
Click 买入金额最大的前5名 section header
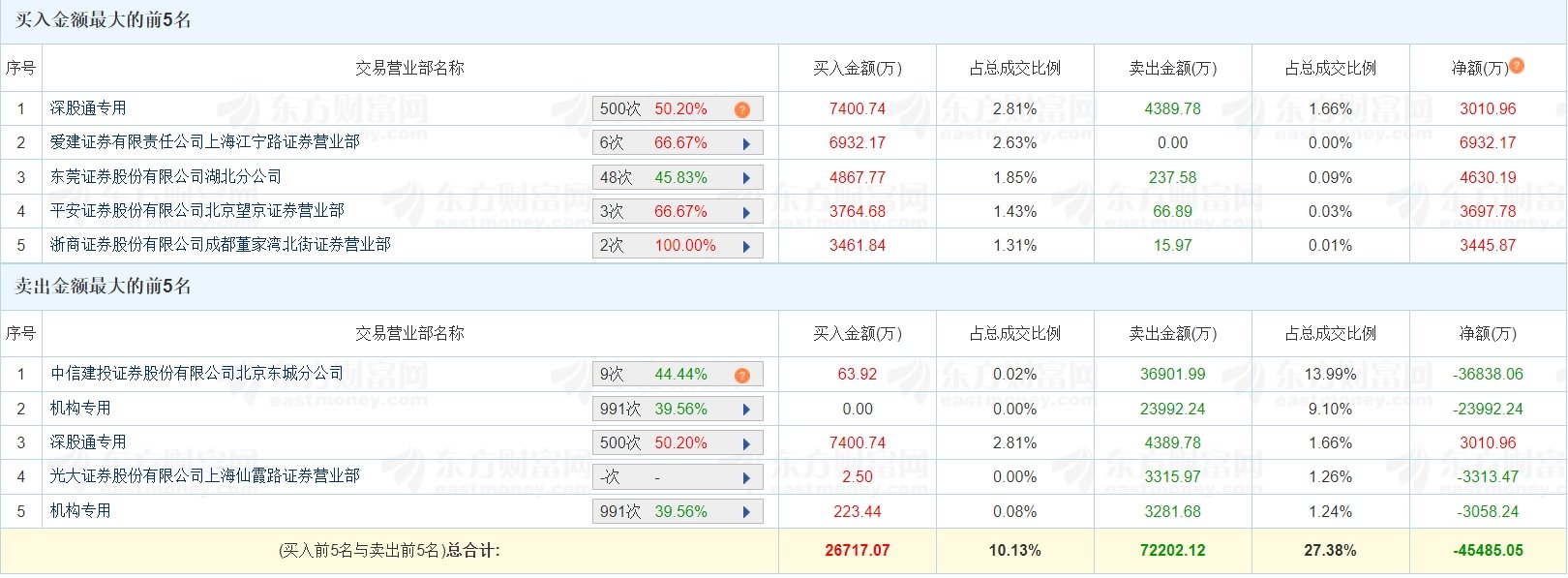(x=103, y=20)
